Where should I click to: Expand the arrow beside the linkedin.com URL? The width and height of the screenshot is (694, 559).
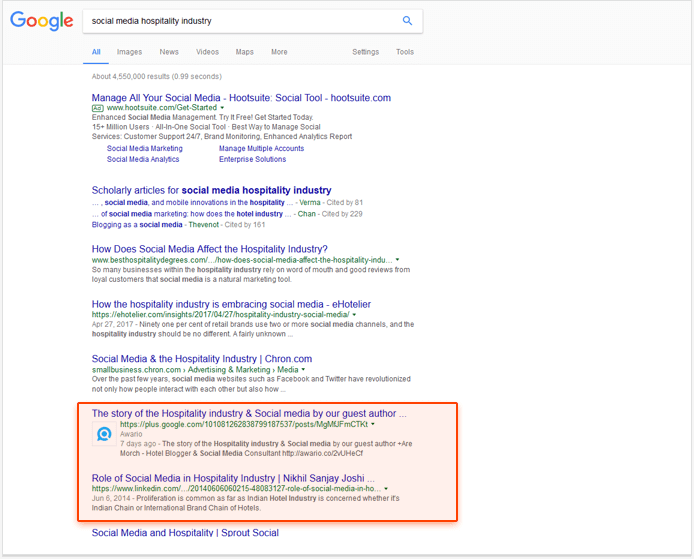(386, 489)
